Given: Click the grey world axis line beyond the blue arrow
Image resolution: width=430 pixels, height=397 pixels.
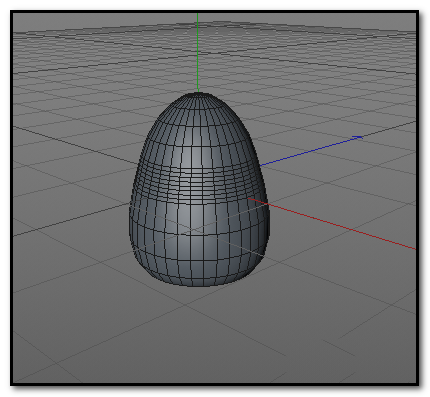Looking at the screenshot, I should pyautogui.click(x=390, y=129).
